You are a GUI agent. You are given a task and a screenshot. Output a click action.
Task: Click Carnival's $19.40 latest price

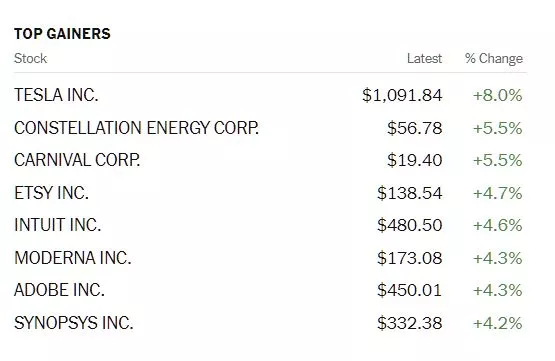click(414, 160)
